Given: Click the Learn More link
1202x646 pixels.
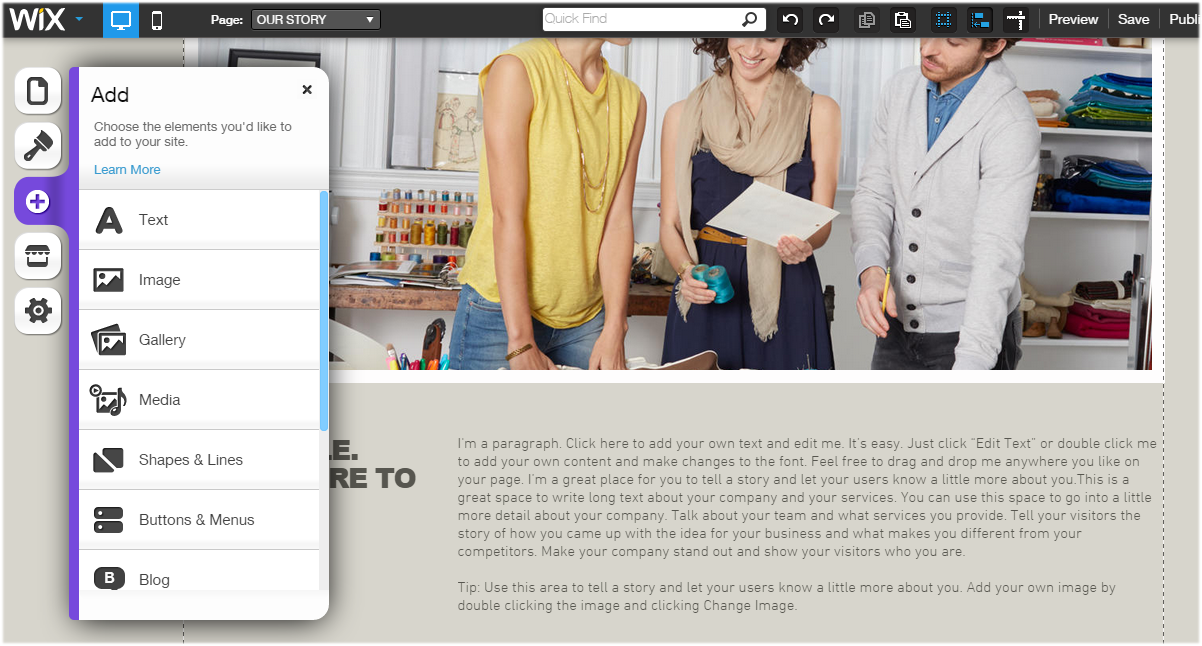Looking at the screenshot, I should coord(127,170).
